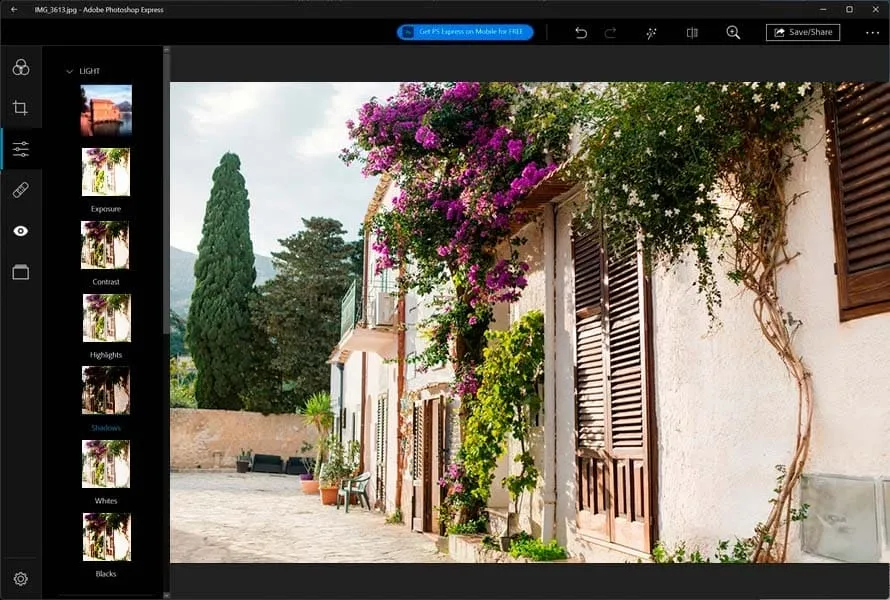Open the Red-Eye removal tool

[20, 230]
